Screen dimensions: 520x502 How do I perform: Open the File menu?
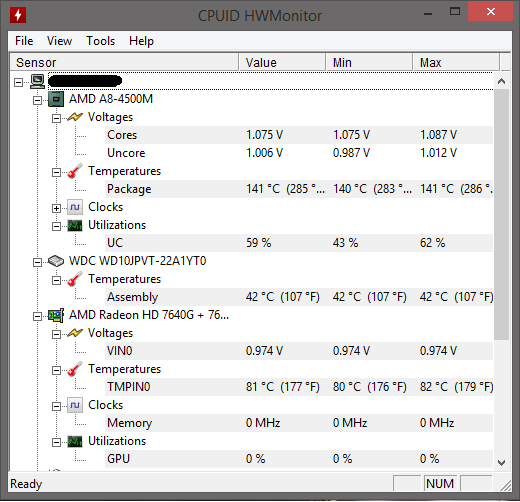pyautogui.click(x=24, y=41)
